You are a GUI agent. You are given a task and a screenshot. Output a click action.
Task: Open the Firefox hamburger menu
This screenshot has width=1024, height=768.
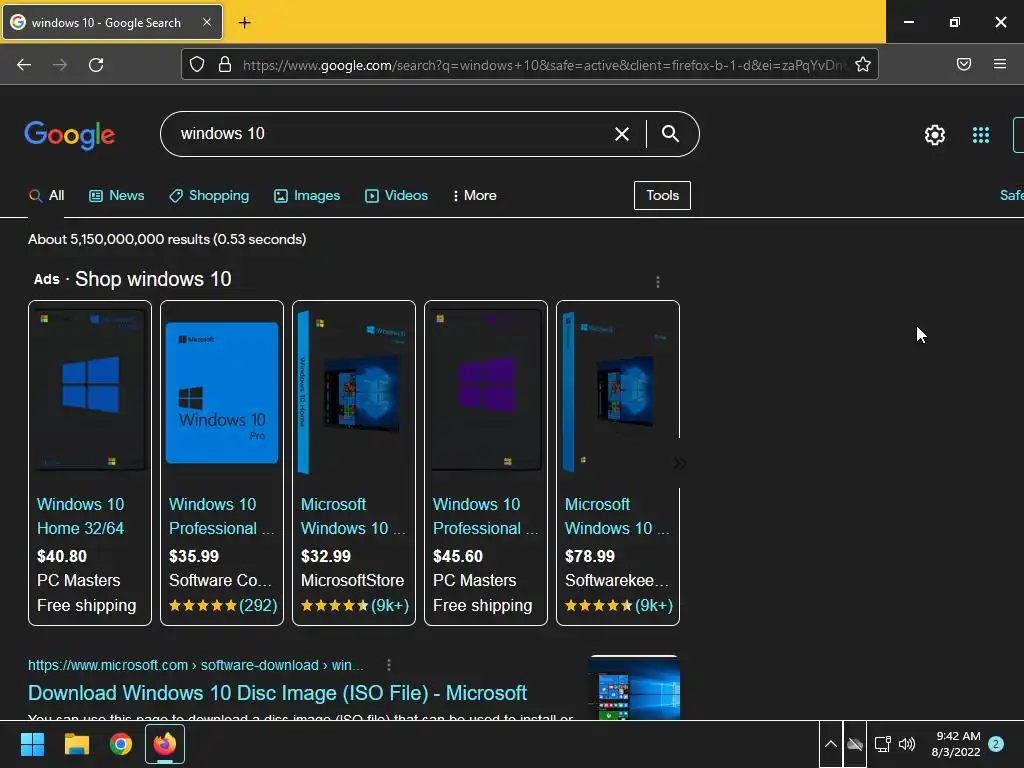[1000, 64]
